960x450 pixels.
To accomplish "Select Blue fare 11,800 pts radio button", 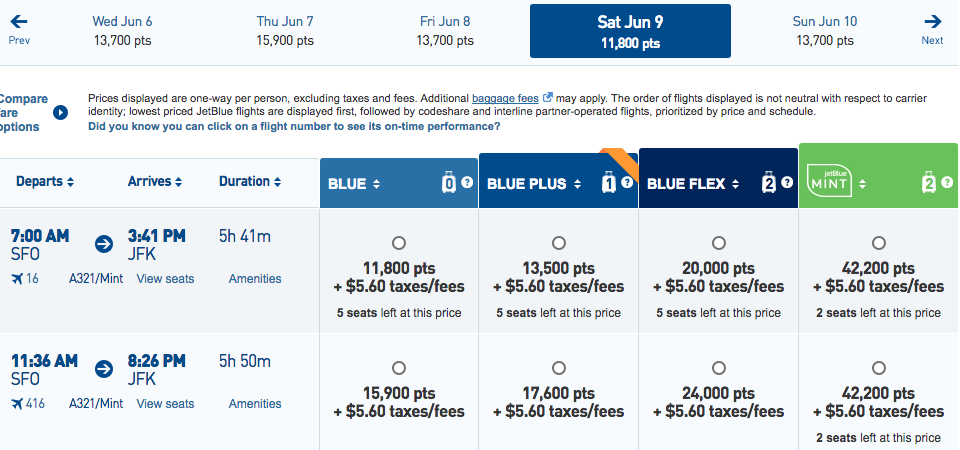I will click(x=399, y=243).
